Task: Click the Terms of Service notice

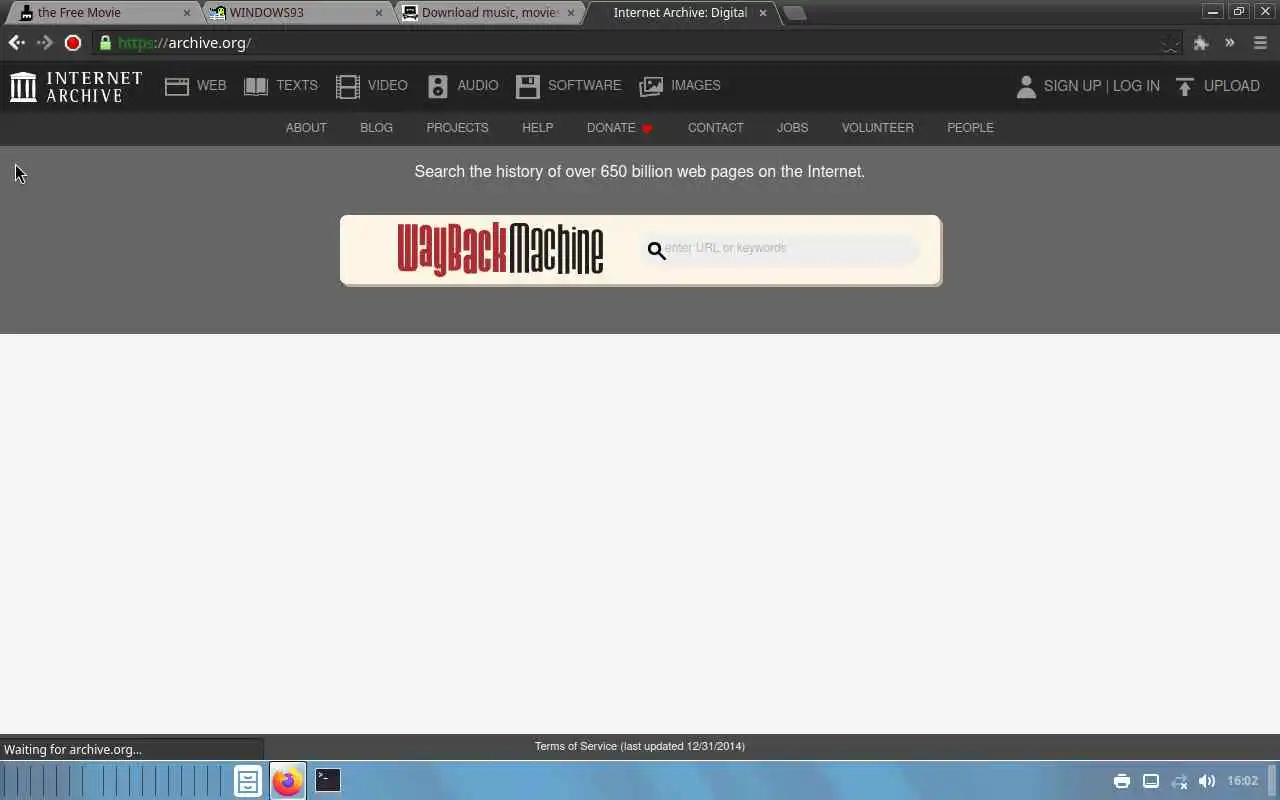Action: [x=640, y=746]
